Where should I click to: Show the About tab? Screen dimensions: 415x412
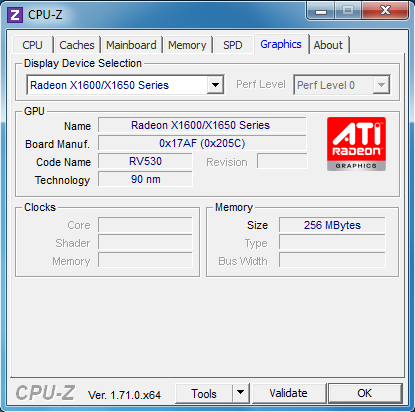tap(328, 45)
